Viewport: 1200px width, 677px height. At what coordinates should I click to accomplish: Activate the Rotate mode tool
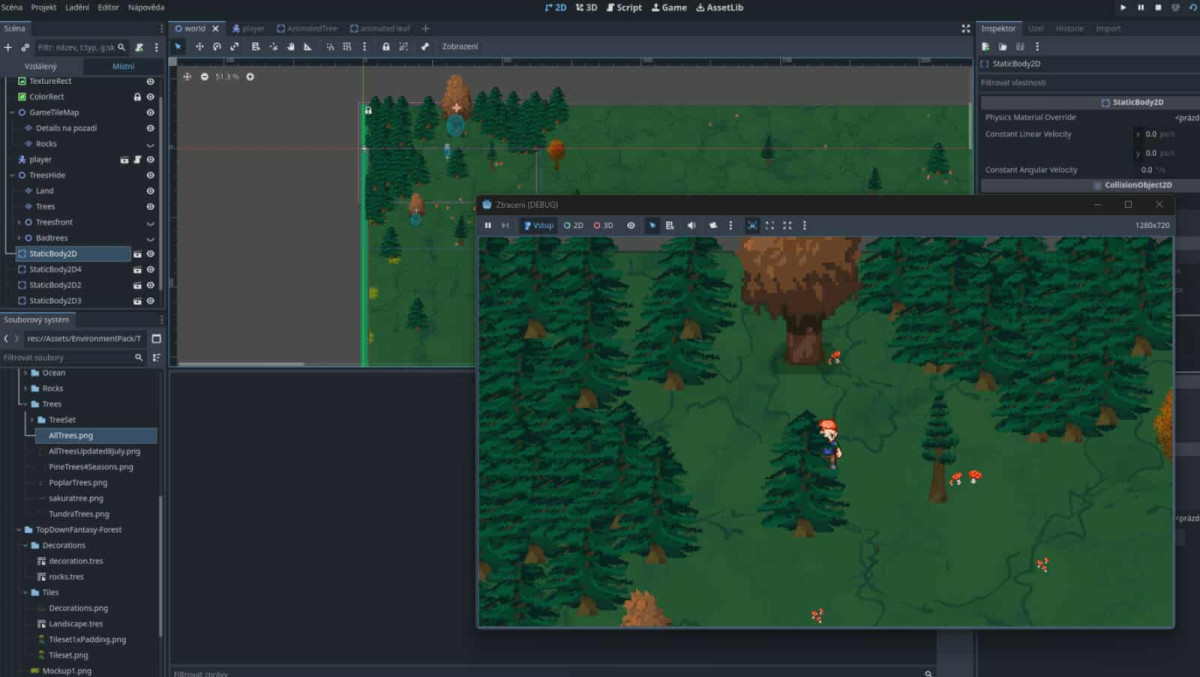pos(217,47)
